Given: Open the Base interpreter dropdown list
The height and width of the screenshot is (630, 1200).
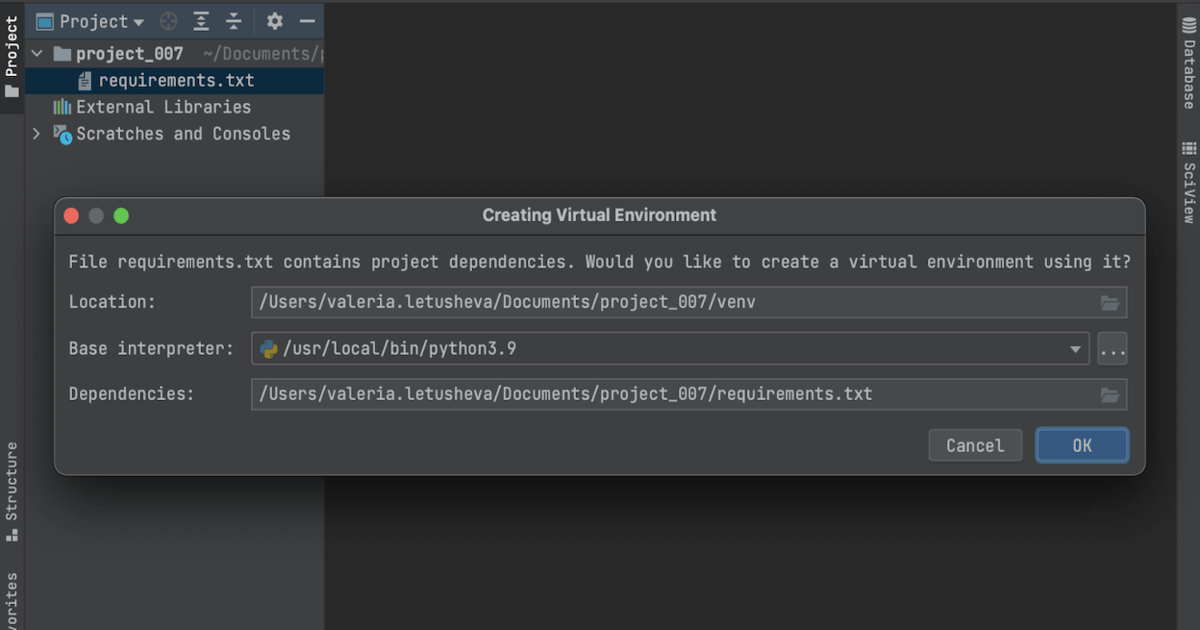Looking at the screenshot, I should [x=1076, y=348].
